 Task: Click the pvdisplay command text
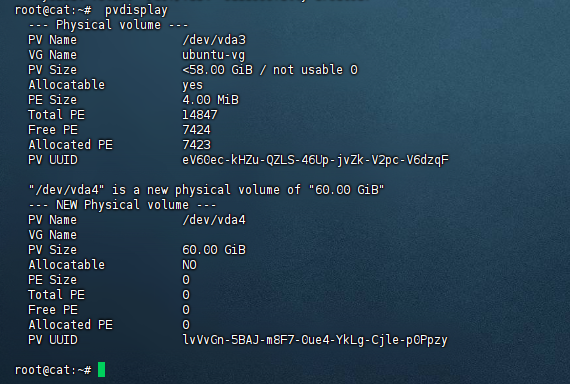click(x=136, y=10)
